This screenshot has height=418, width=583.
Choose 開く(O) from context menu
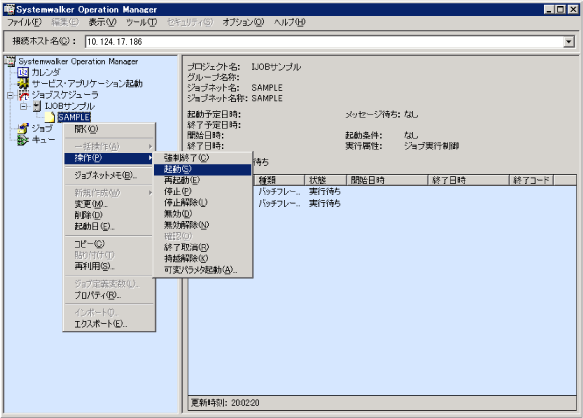(109, 129)
